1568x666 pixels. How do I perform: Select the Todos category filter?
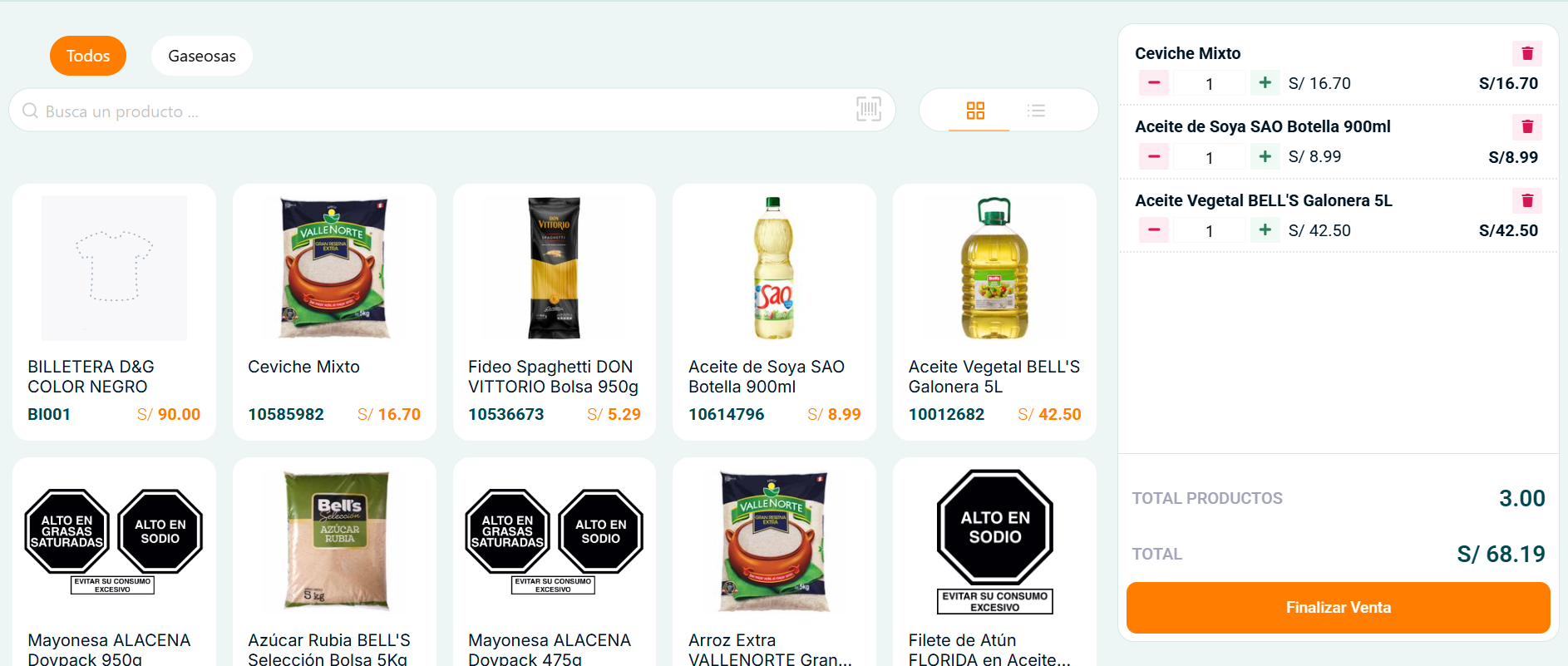tap(88, 56)
